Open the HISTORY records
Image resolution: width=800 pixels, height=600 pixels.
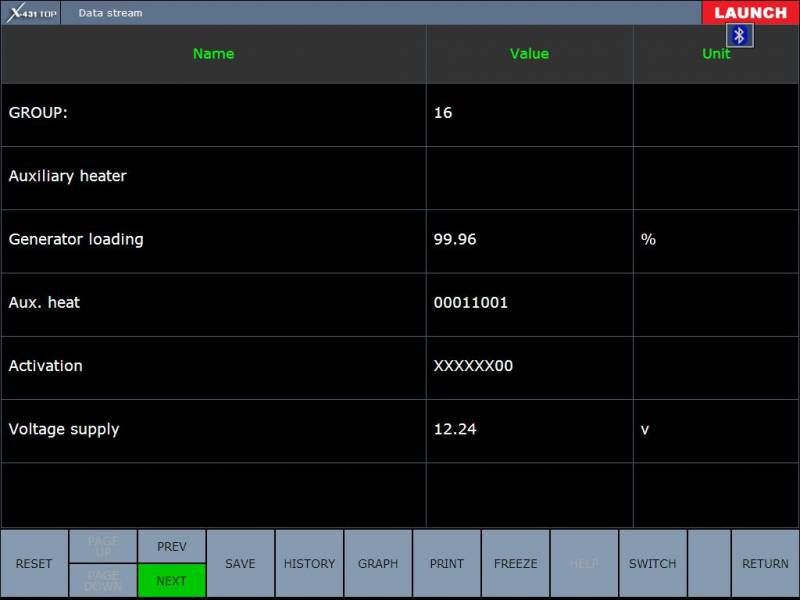309,563
